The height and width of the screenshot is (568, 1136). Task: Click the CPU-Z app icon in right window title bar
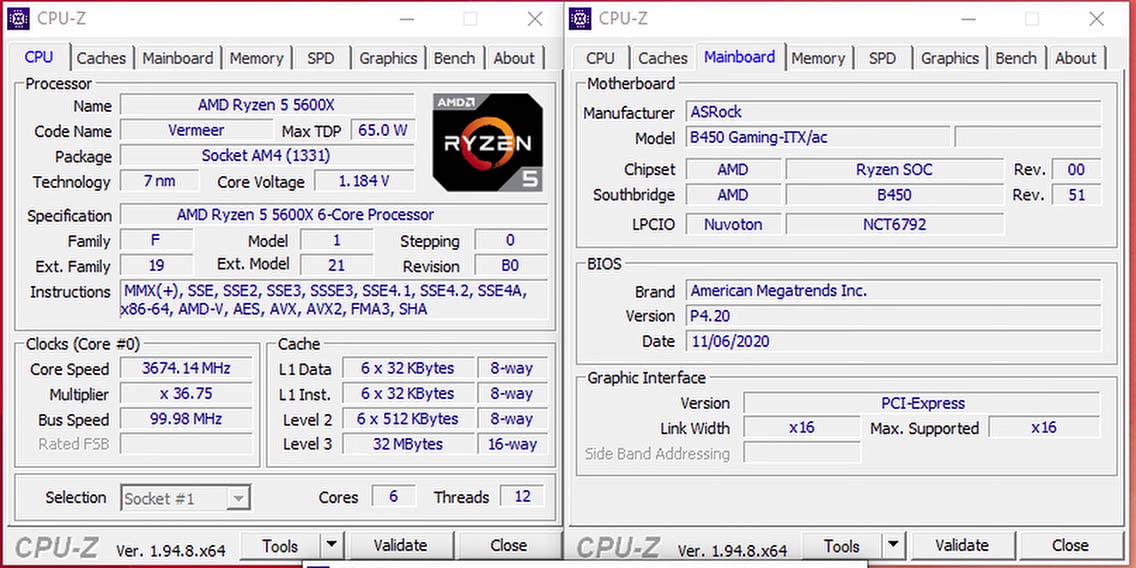(580, 18)
